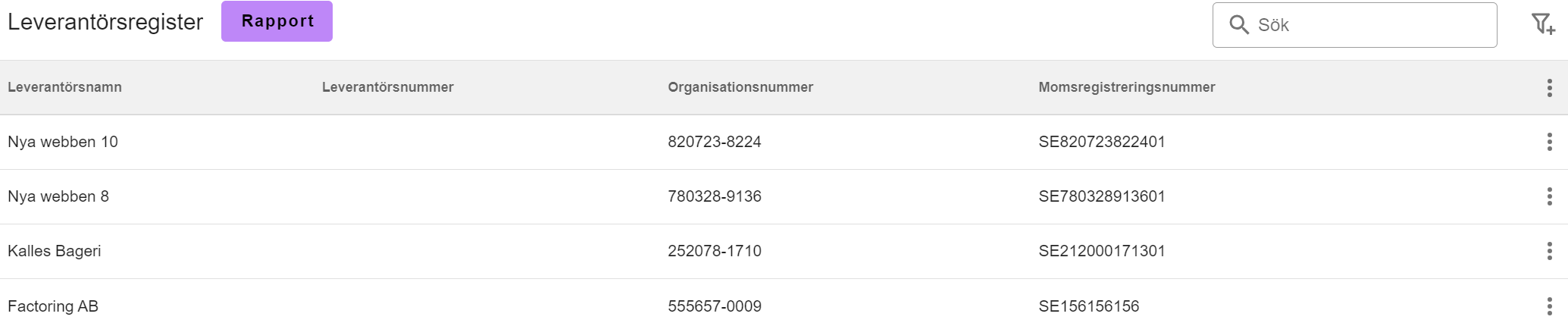Click VAT number SE156156156
Screen dimensions: 1568x323
[1089, 306]
